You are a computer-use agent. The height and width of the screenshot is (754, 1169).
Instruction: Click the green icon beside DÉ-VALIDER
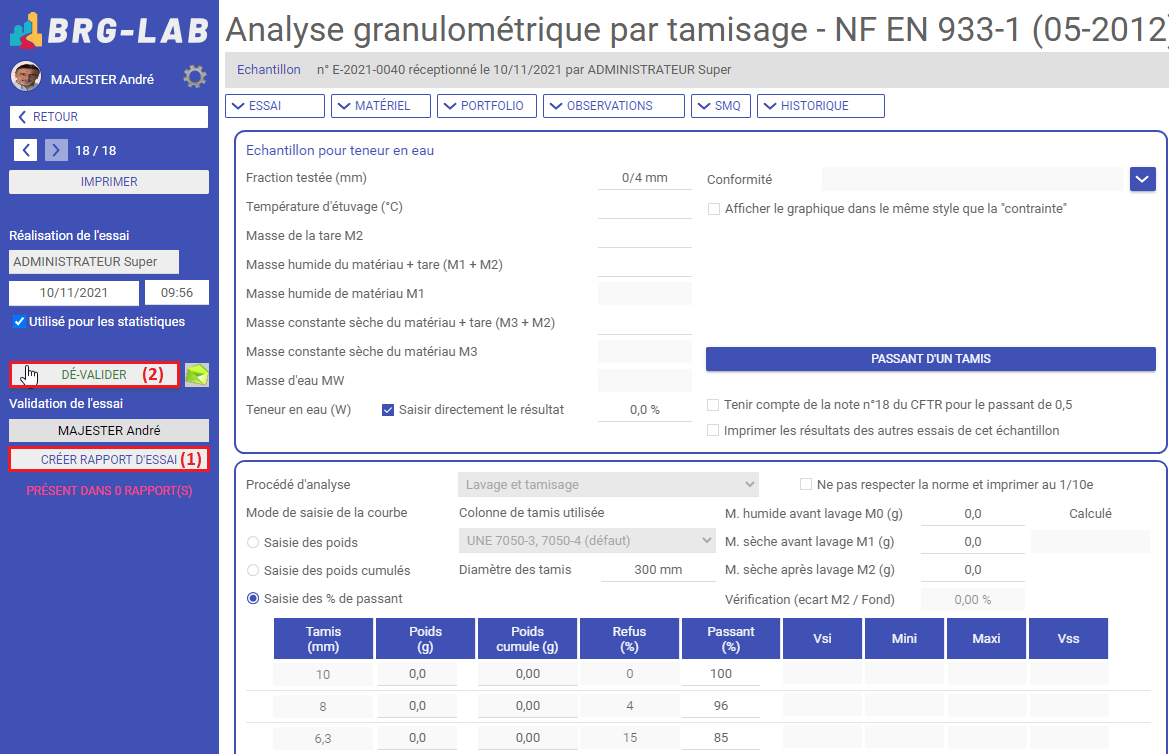[197, 374]
